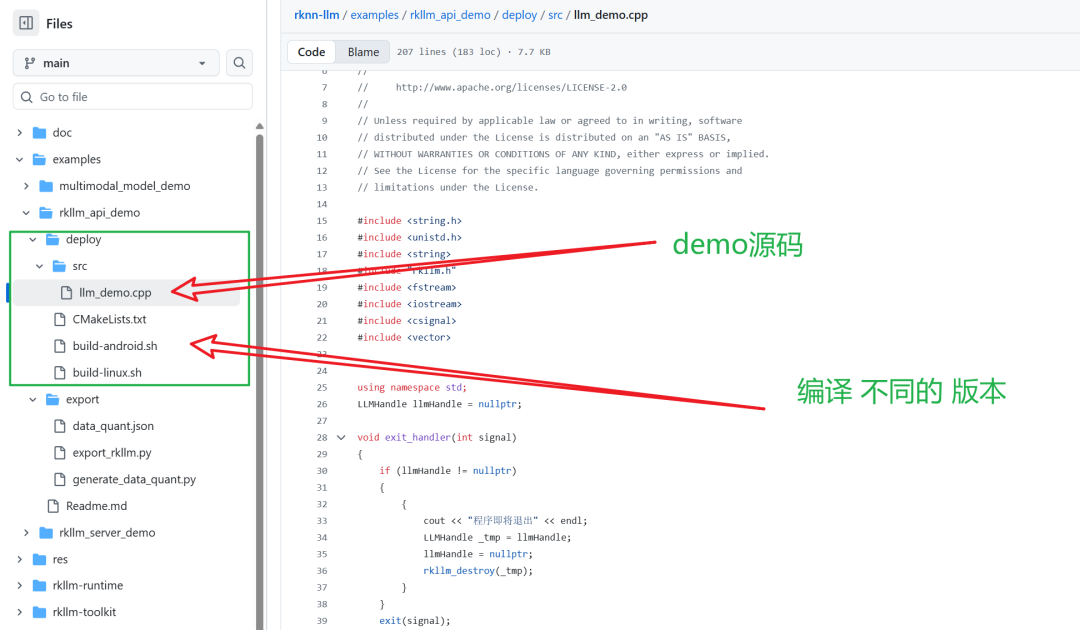Open the main branch dropdown
1080x630 pixels.
(116, 63)
